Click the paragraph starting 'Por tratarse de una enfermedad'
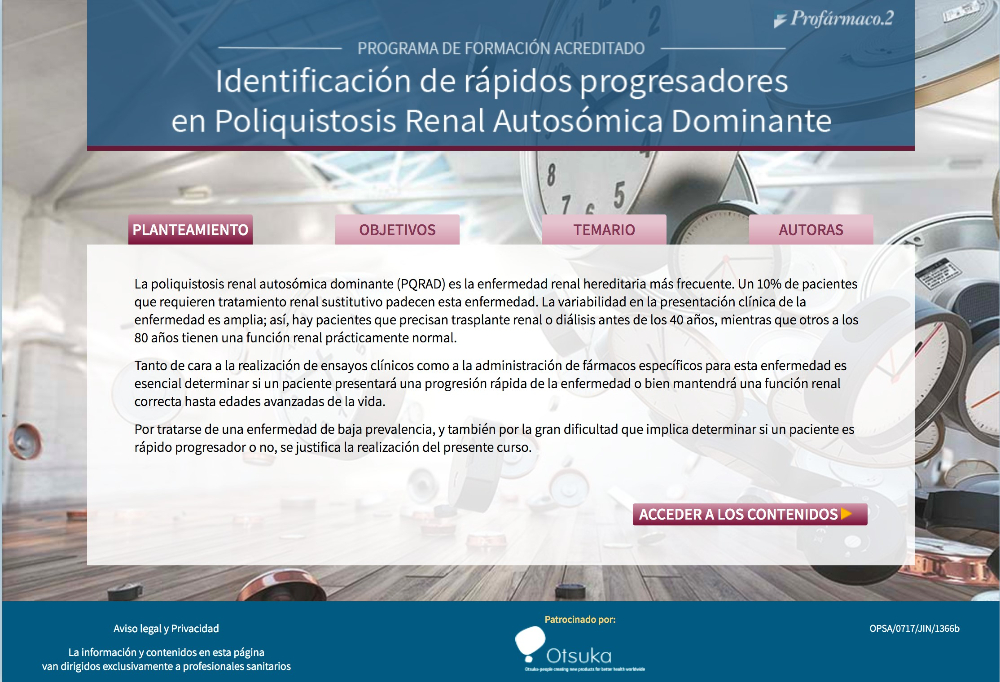The width and height of the screenshot is (1000, 682). coord(494,438)
